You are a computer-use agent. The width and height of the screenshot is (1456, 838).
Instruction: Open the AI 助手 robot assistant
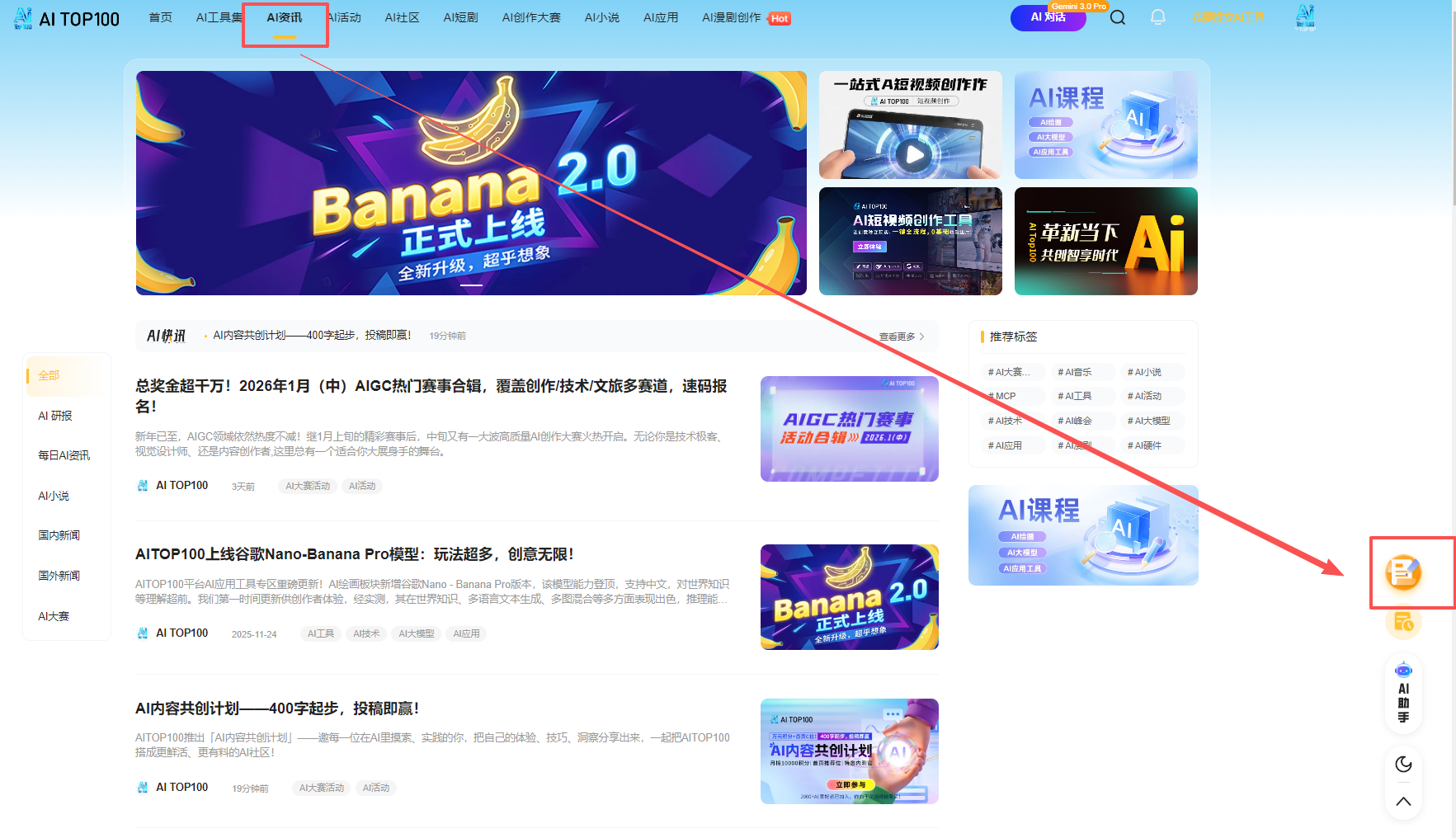point(1402,693)
